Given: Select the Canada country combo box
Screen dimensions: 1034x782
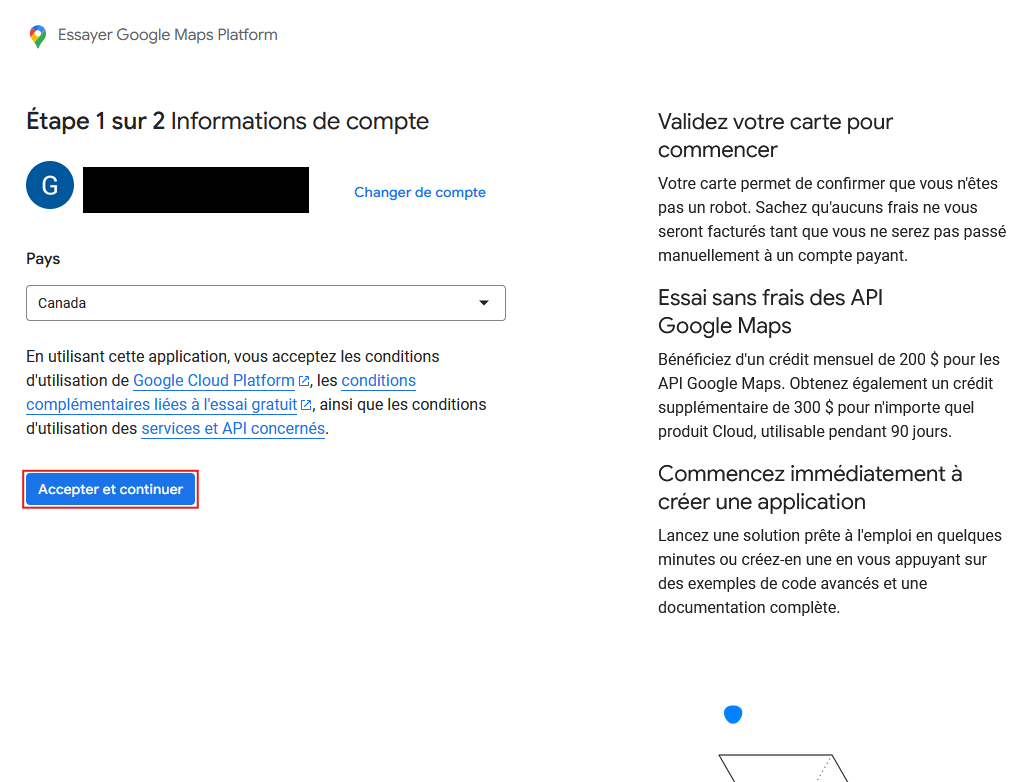Looking at the screenshot, I should tap(266, 303).
